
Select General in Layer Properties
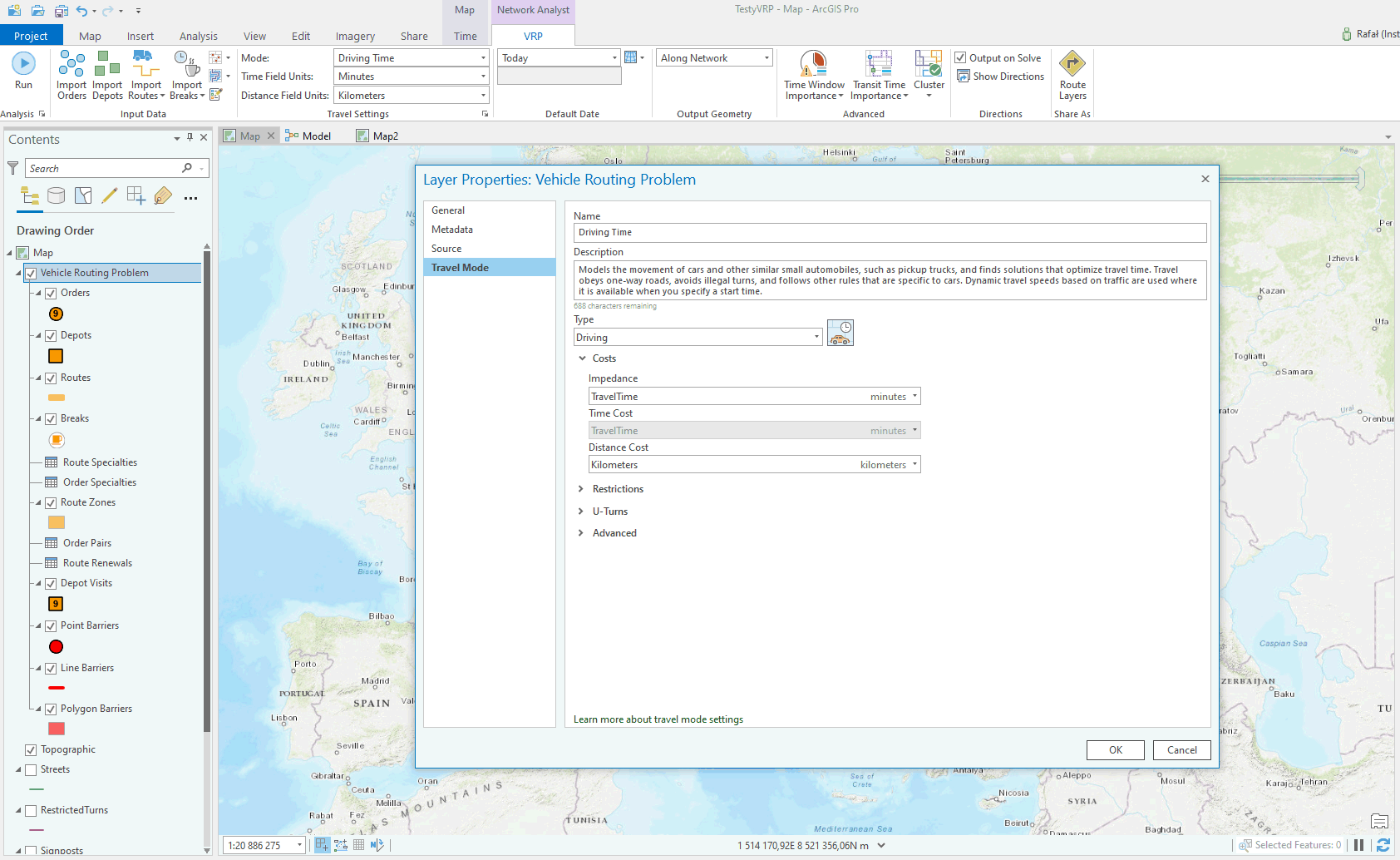pos(489,210)
